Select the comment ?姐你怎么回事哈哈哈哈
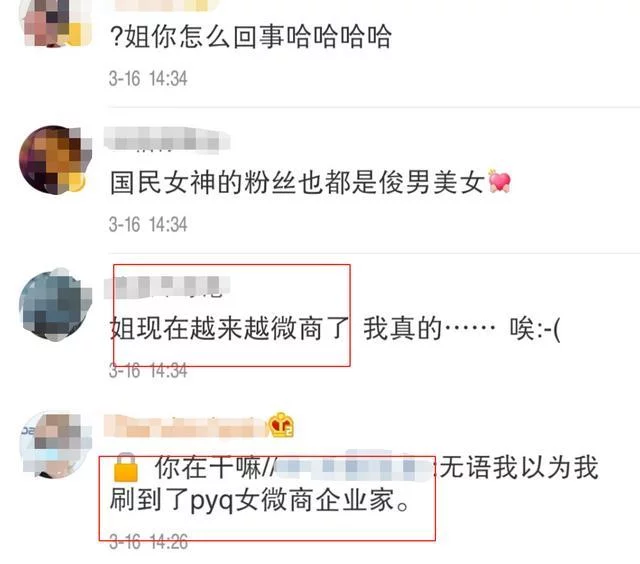This screenshot has width=640, height=564. [x=251, y=37]
